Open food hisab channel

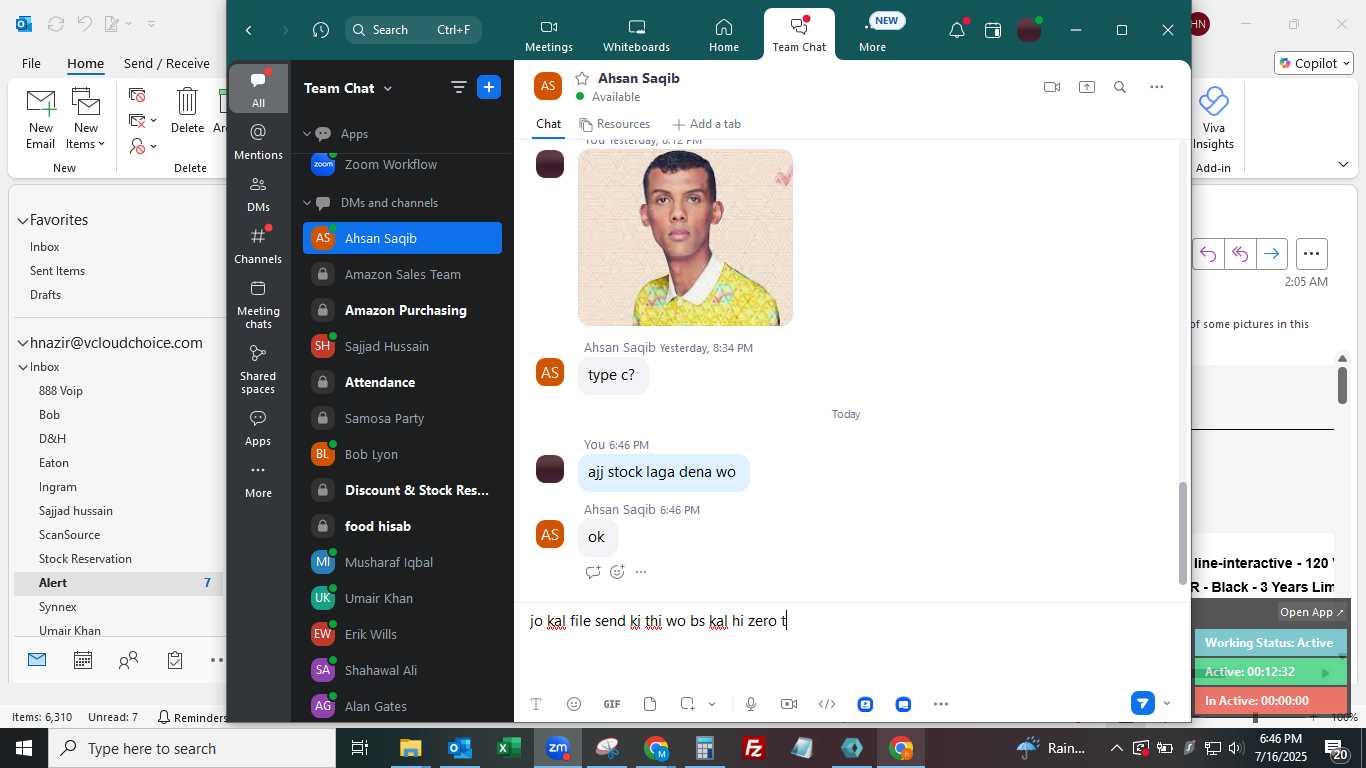tap(402, 526)
